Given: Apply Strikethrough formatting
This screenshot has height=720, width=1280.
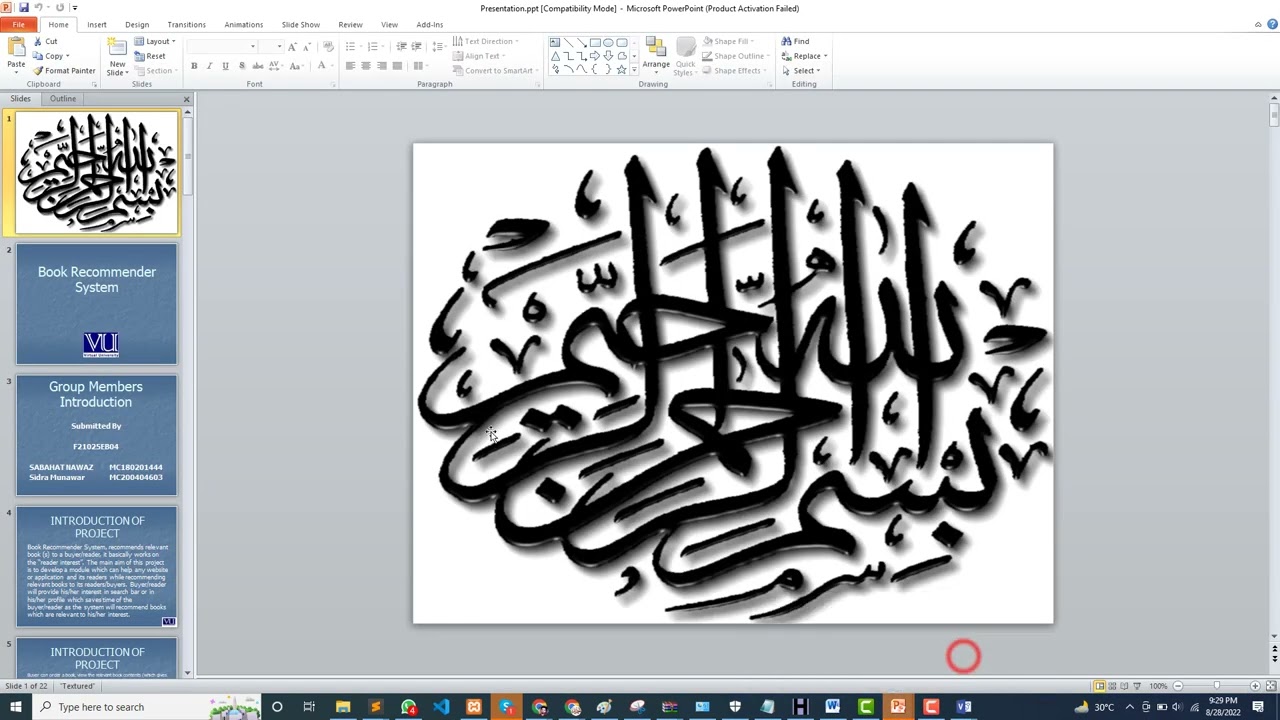Looking at the screenshot, I should [x=258, y=66].
